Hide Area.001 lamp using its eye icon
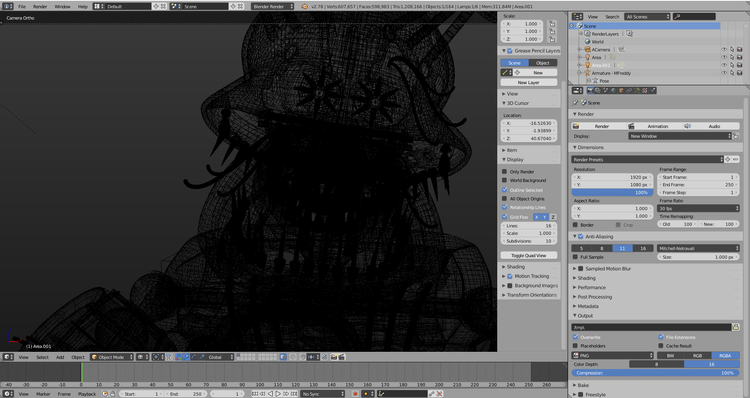 pyautogui.click(x=724, y=65)
